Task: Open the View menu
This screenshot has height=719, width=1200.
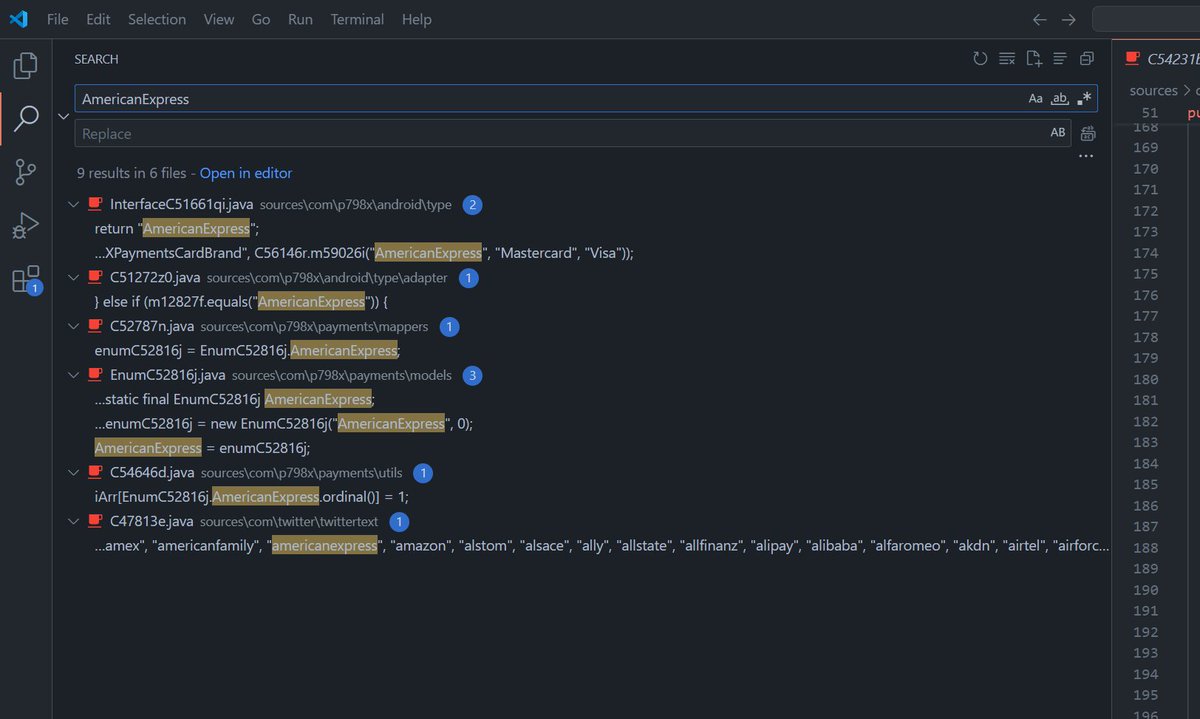Action: (x=219, y=19)
